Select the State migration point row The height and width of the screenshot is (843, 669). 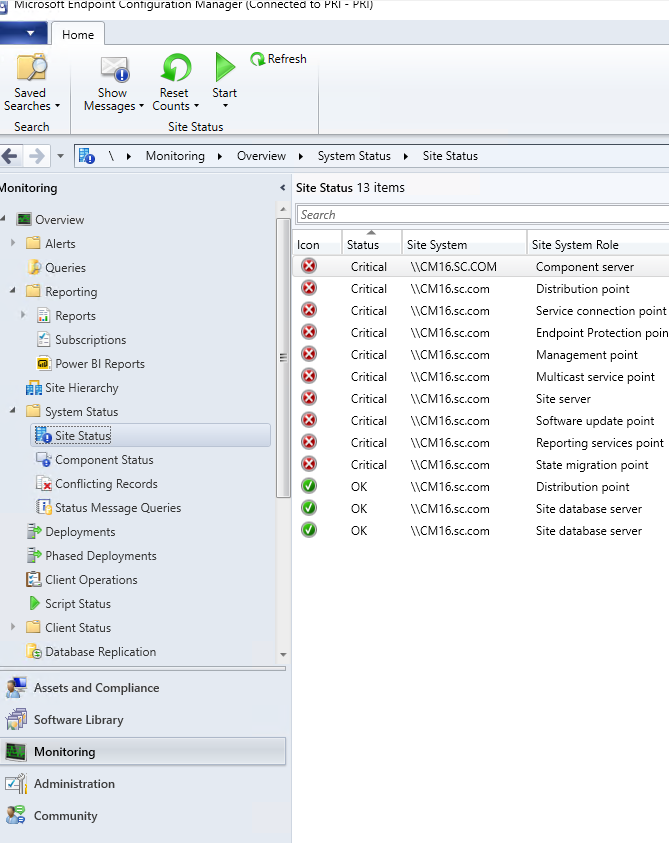coord(481,465)
